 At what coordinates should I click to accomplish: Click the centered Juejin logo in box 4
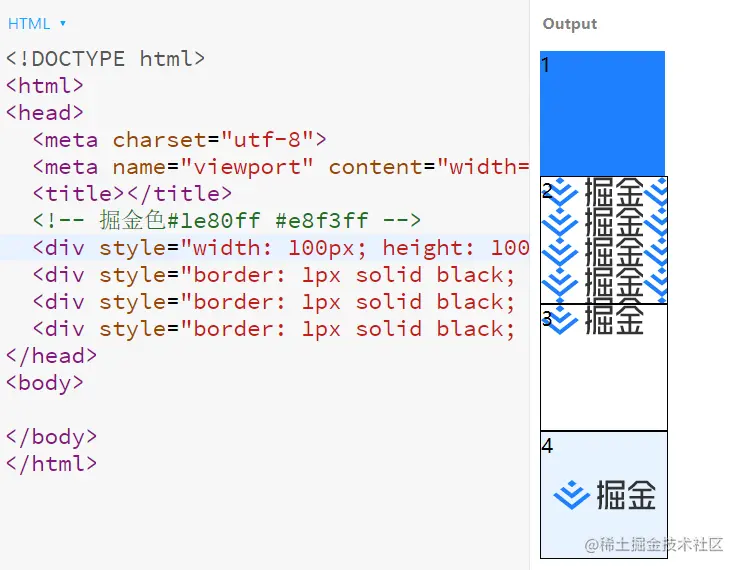click(605, 495)
